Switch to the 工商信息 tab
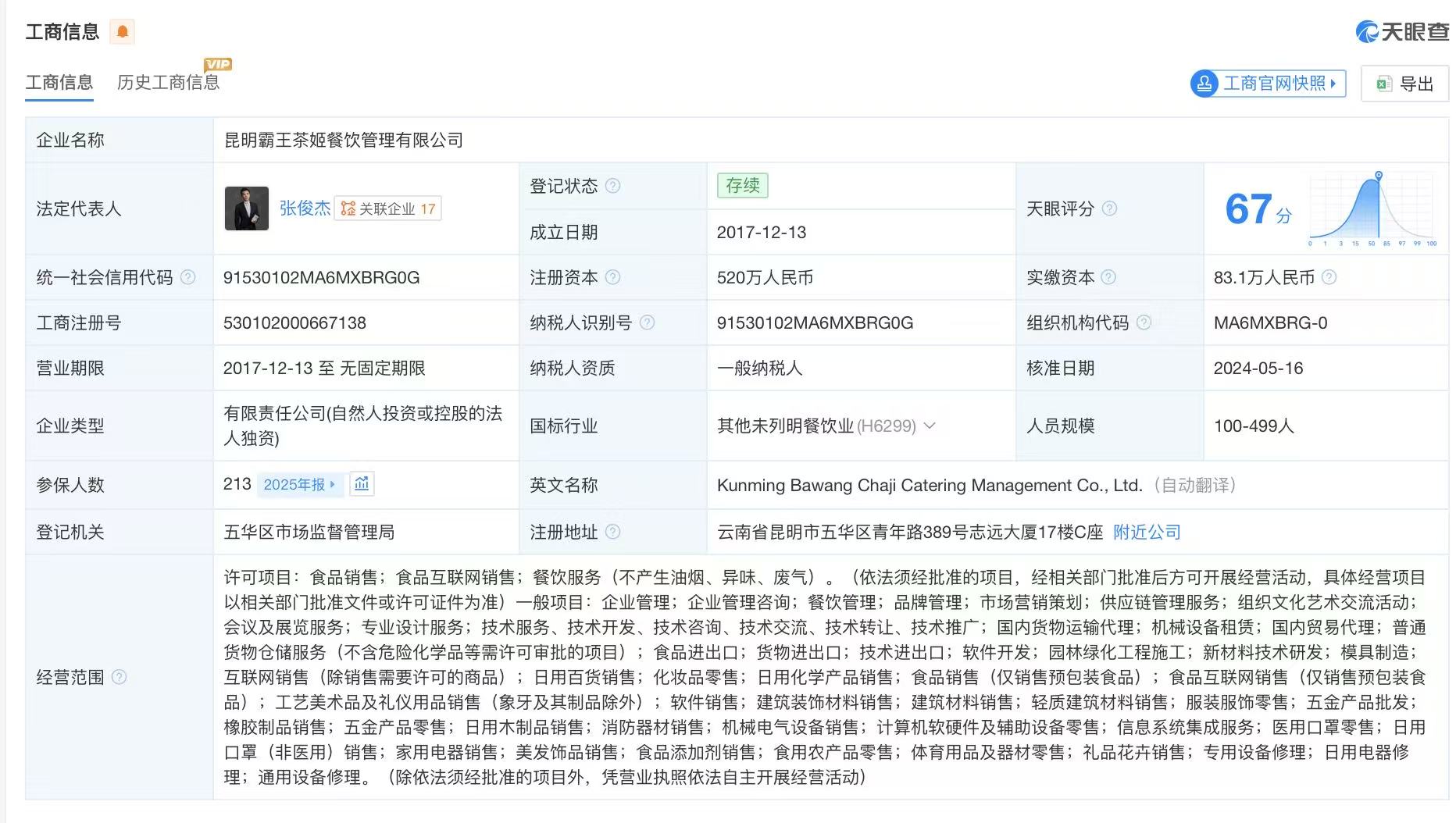The height and width of the screenshot is (823, 1456). (59, 82)
